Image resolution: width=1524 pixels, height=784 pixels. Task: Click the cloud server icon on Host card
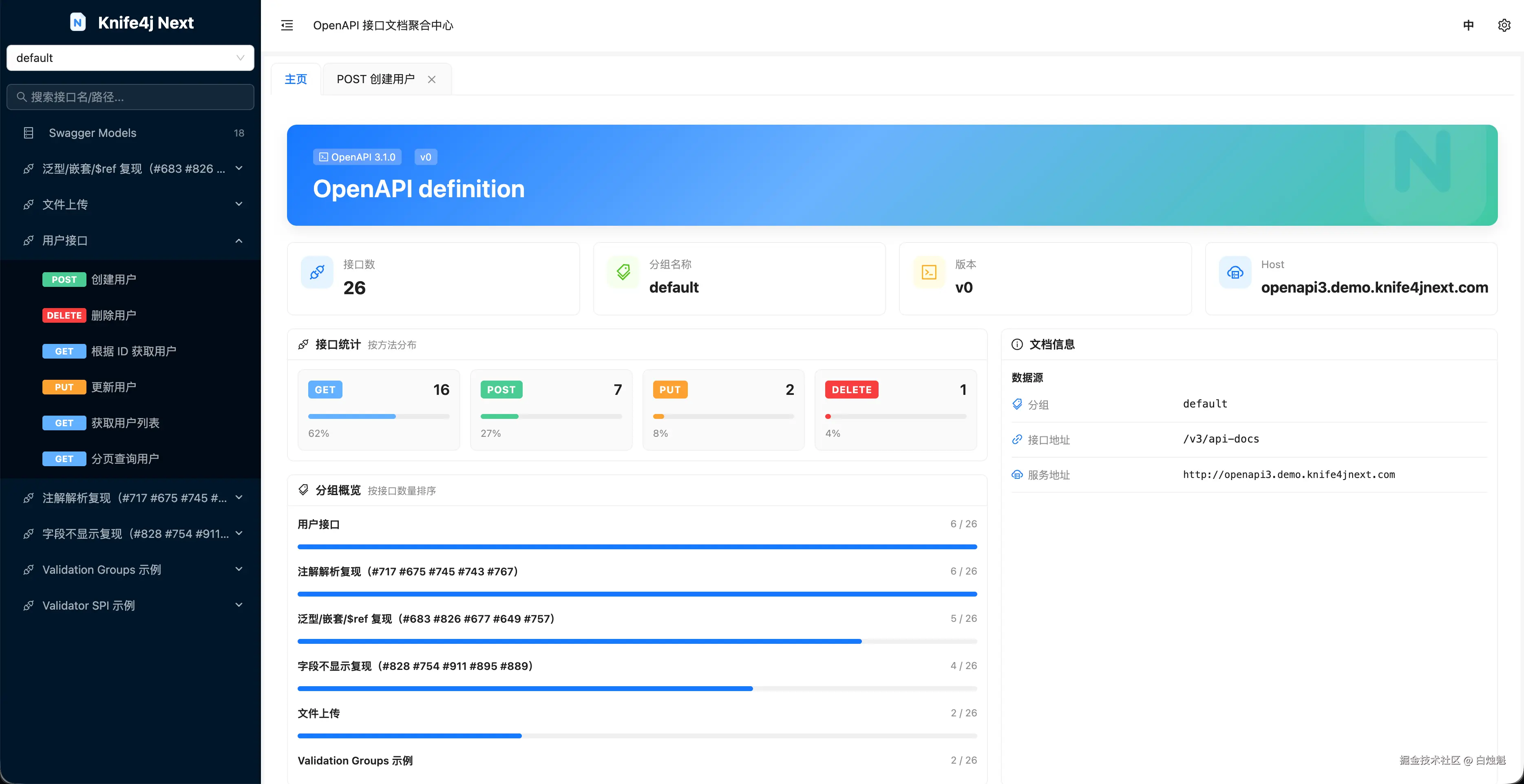click(1235, 273)
